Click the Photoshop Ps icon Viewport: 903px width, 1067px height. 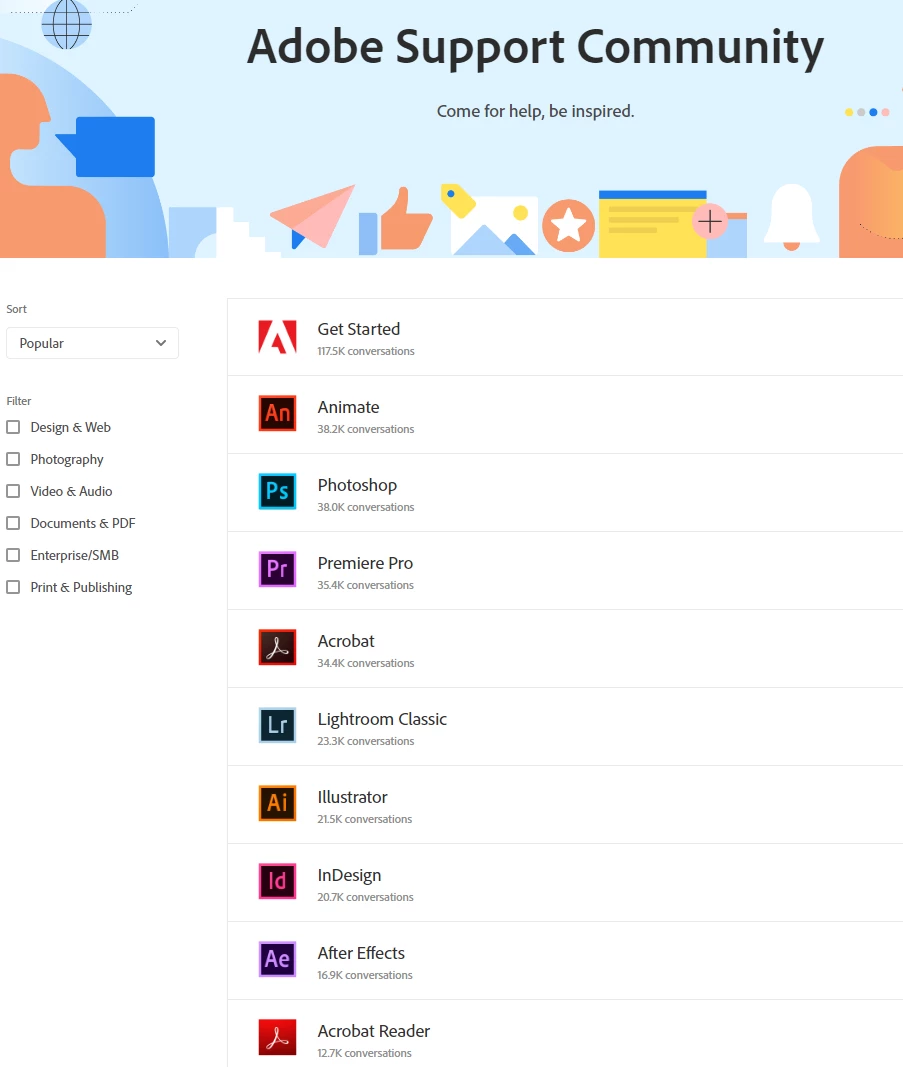pos(277,491)
